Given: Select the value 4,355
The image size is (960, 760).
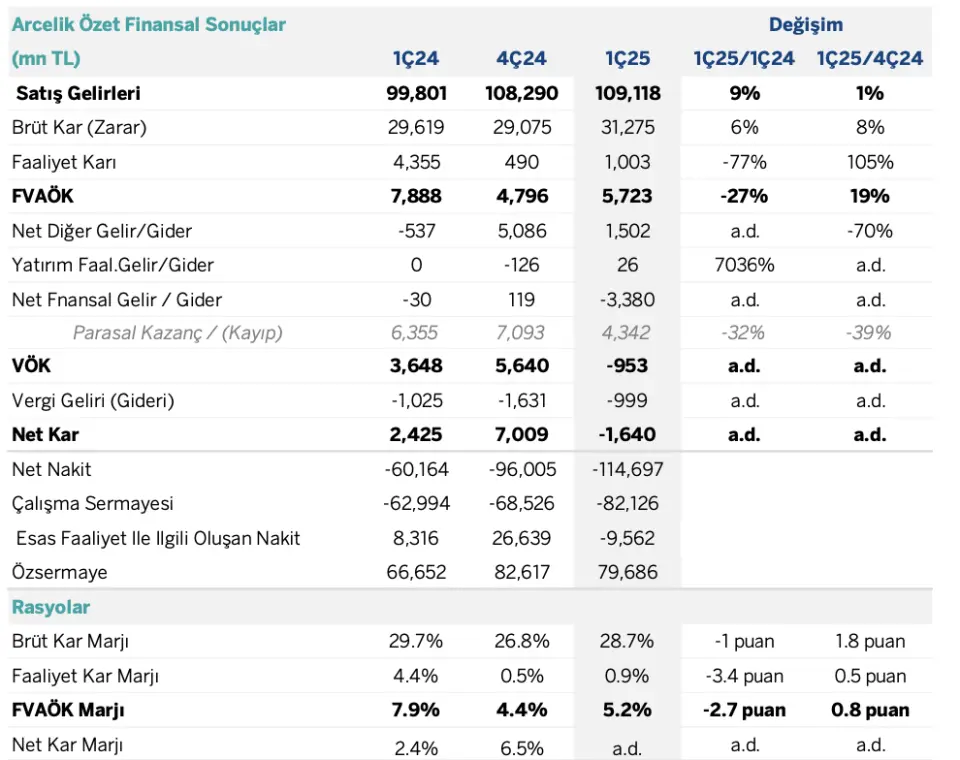Looking at the screenshot, I should [416, 162].
